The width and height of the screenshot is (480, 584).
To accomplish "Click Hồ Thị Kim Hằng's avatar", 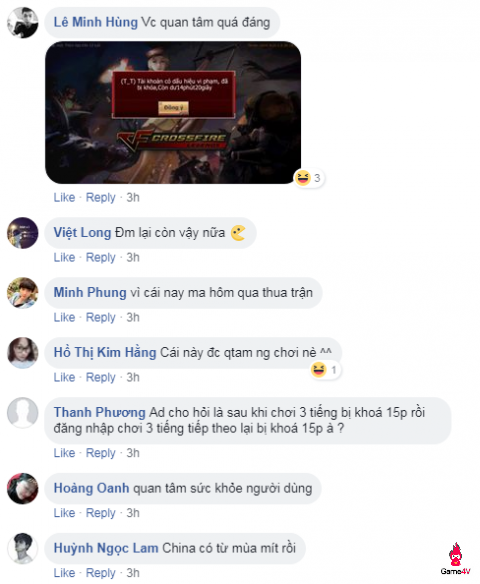I will [23, 353].
